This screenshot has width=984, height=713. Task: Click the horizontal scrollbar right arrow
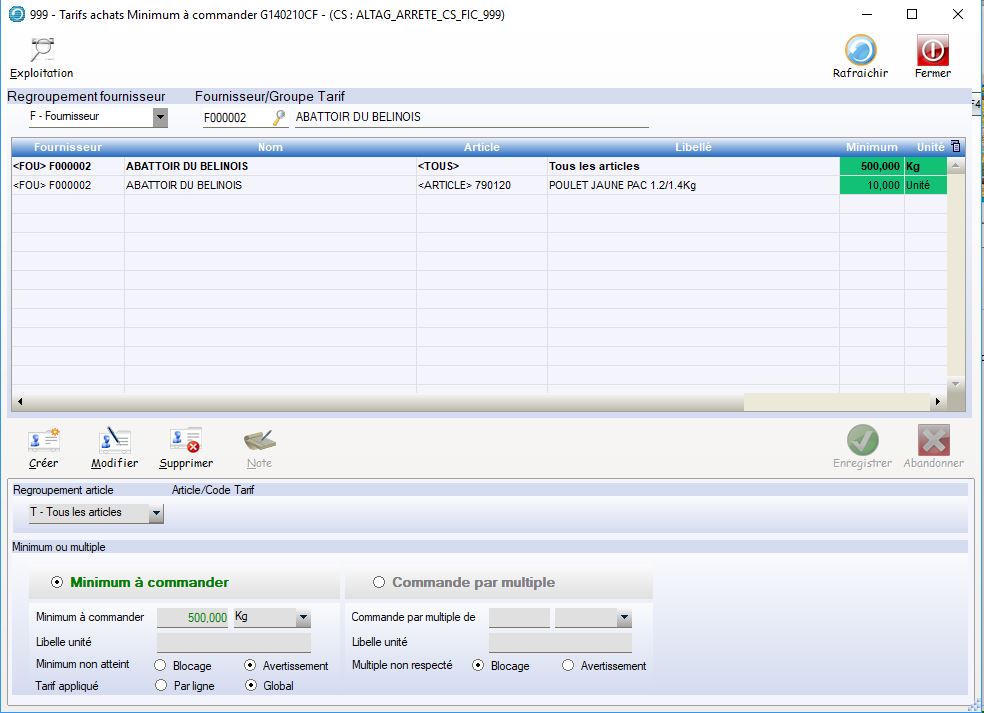(937, 402)
